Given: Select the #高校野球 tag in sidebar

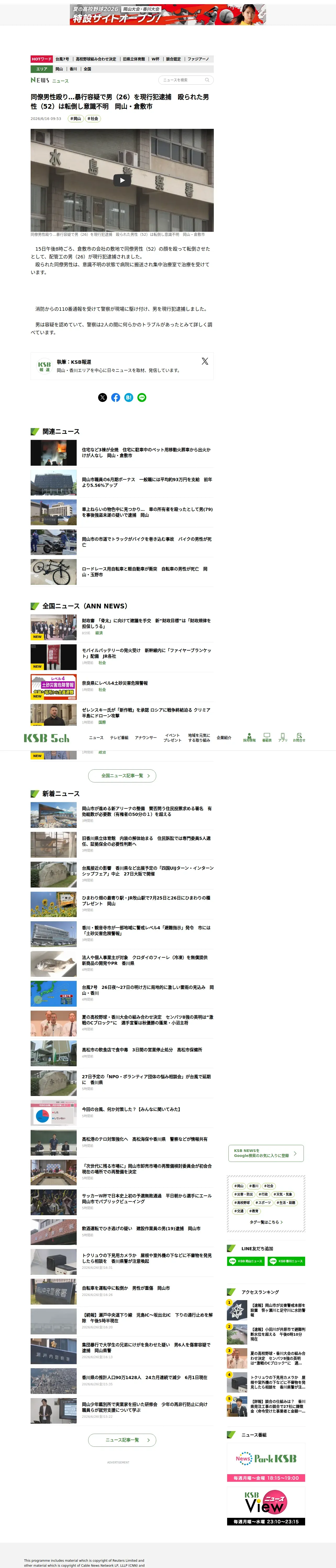Looking at the screenshot, I should tap(242, 1202).
